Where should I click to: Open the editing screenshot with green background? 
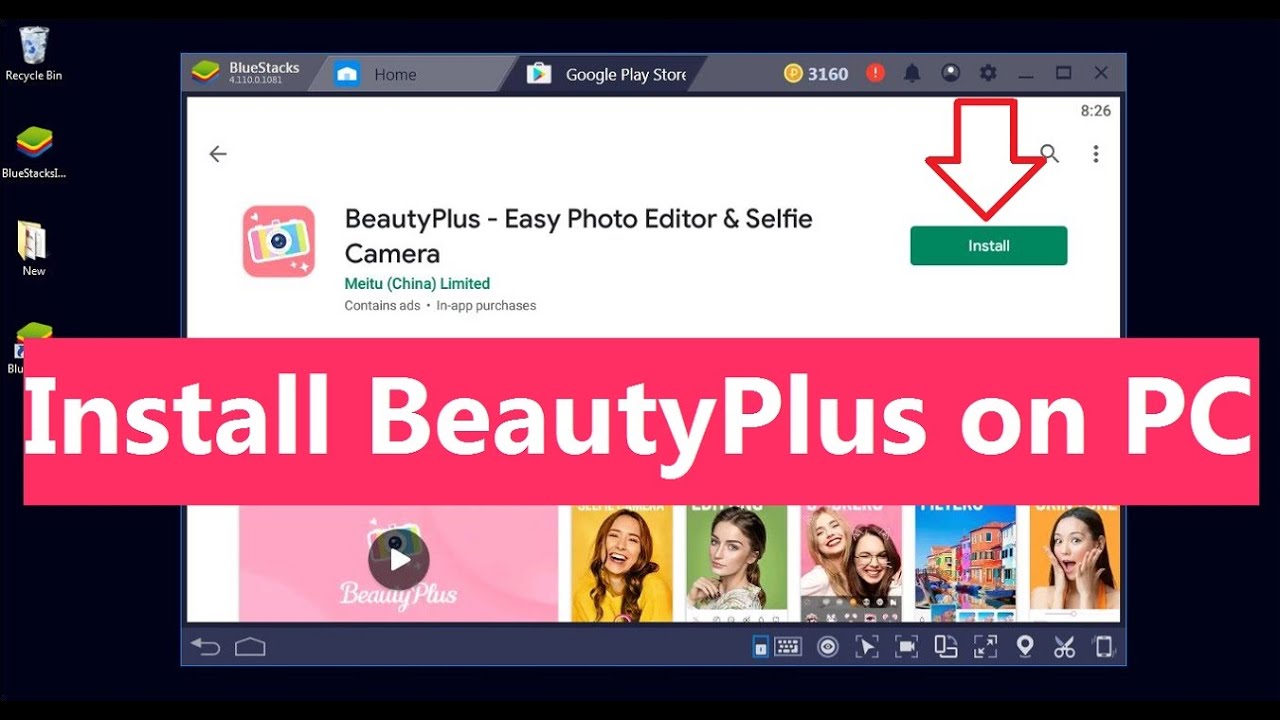pyautogui.click(x=737, y=563)
